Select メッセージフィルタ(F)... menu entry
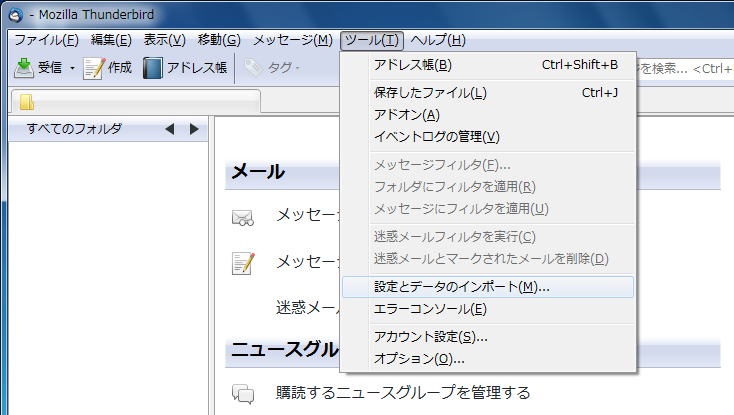Screen dimensions: 734x415 coord(488,165)
